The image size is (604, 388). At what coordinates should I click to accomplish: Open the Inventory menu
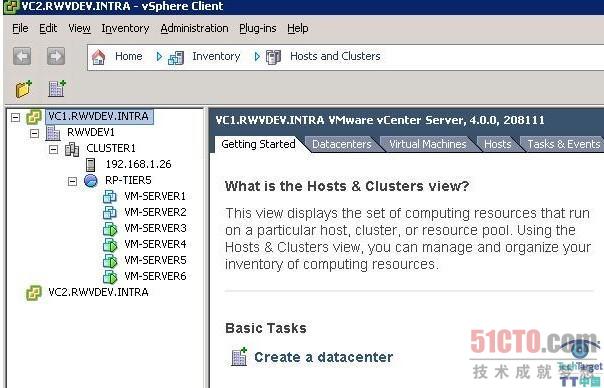125,28
